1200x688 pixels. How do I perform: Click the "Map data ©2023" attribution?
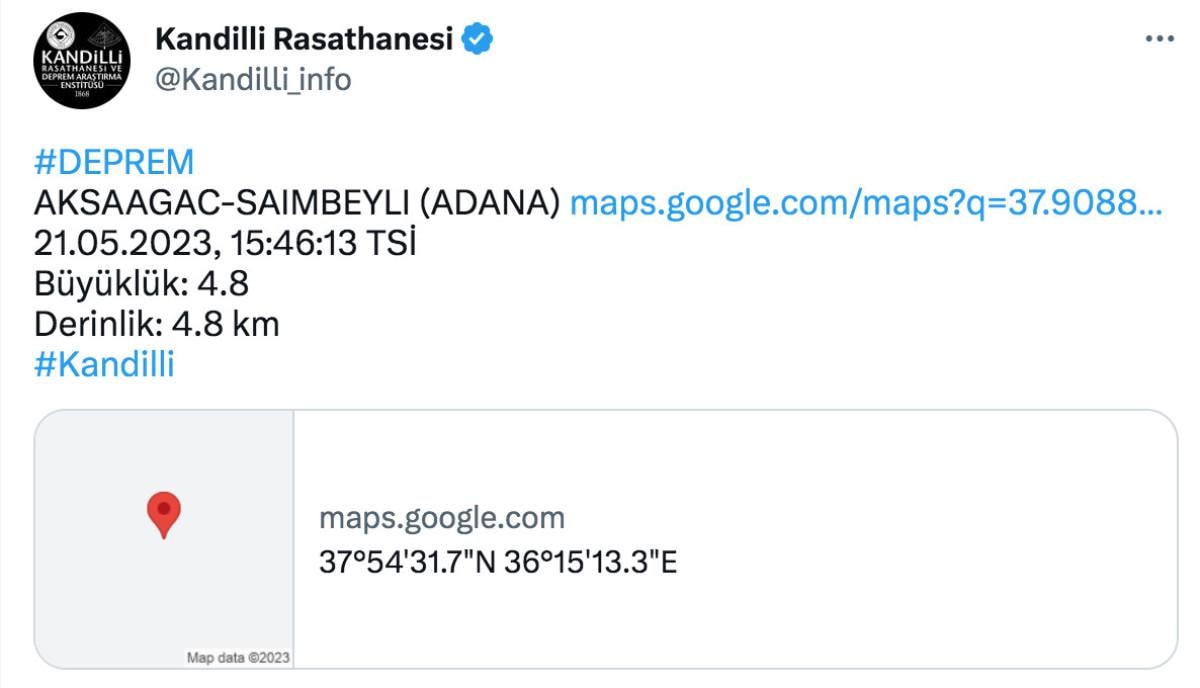(x=238, y=657)
